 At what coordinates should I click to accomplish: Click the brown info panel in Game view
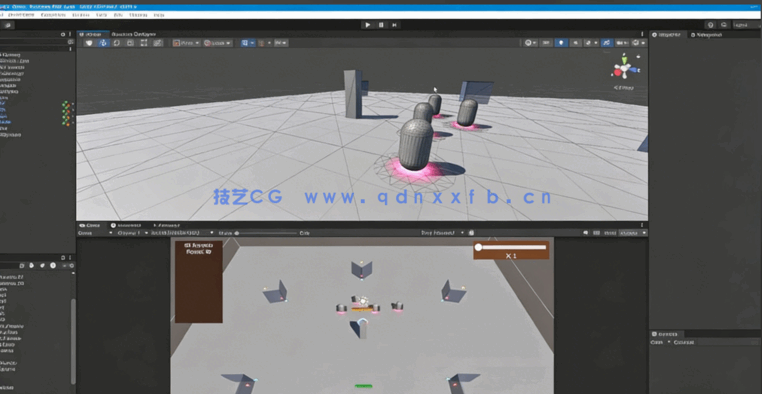199,281
